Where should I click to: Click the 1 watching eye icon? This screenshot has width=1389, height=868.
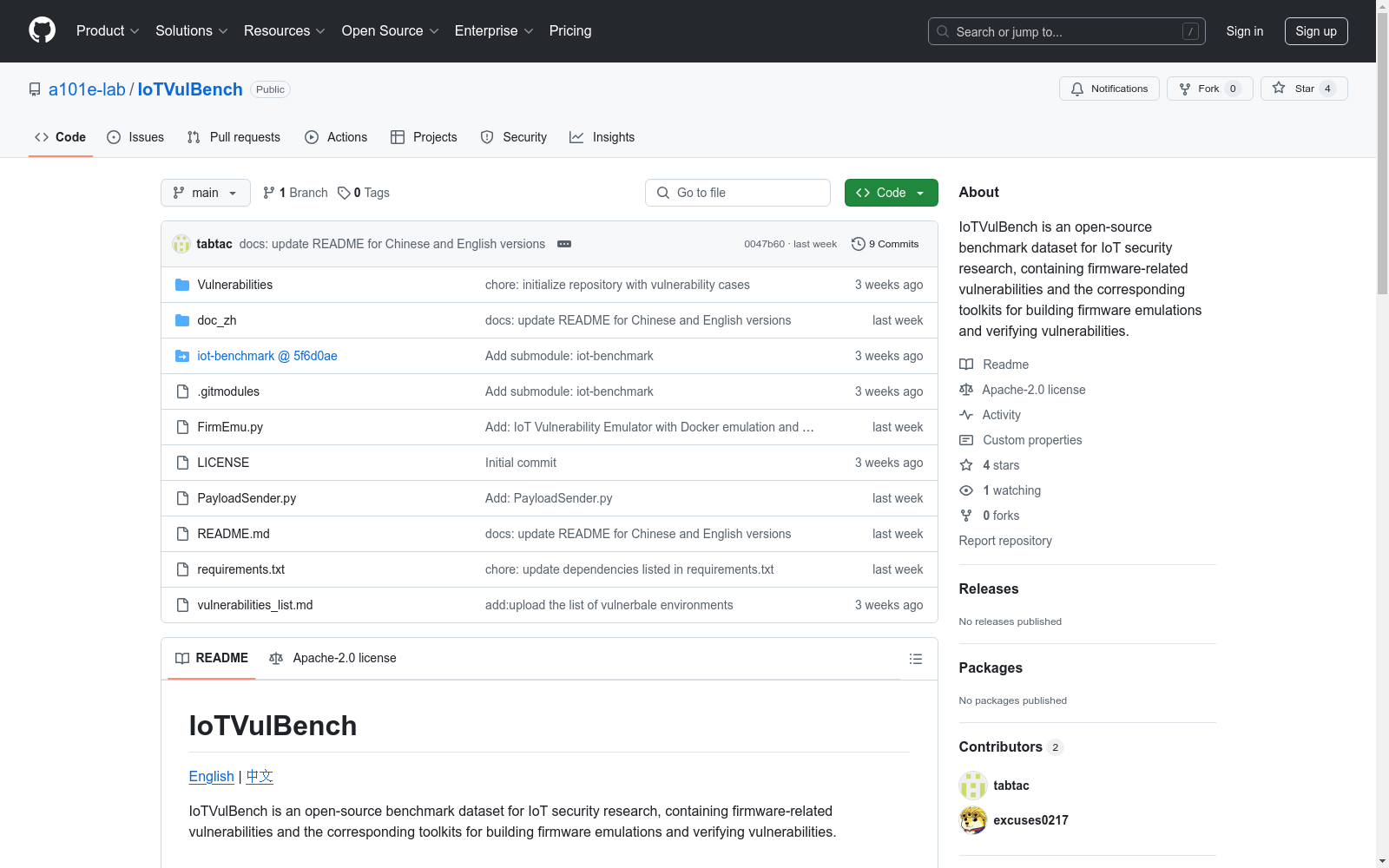[966, 490]
